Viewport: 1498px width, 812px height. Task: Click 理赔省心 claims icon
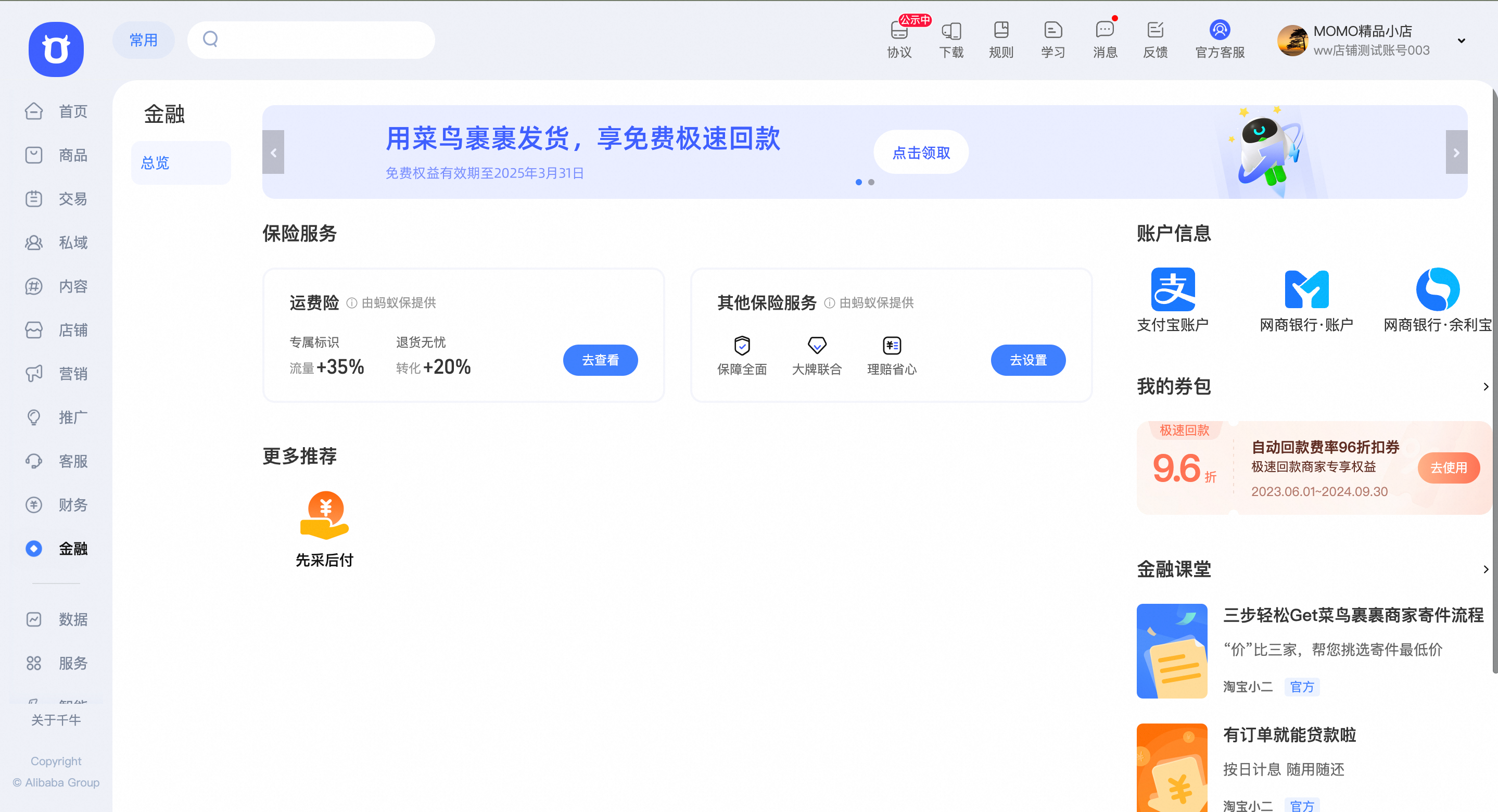[x=892, y=346]
